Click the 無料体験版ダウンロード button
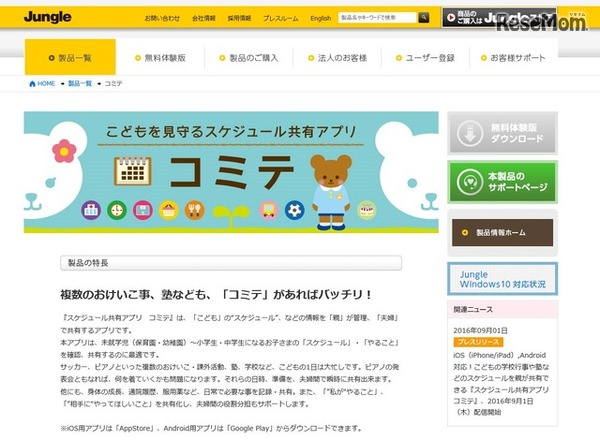Viewport: 600px width, 440px height. tap(502, 133)
